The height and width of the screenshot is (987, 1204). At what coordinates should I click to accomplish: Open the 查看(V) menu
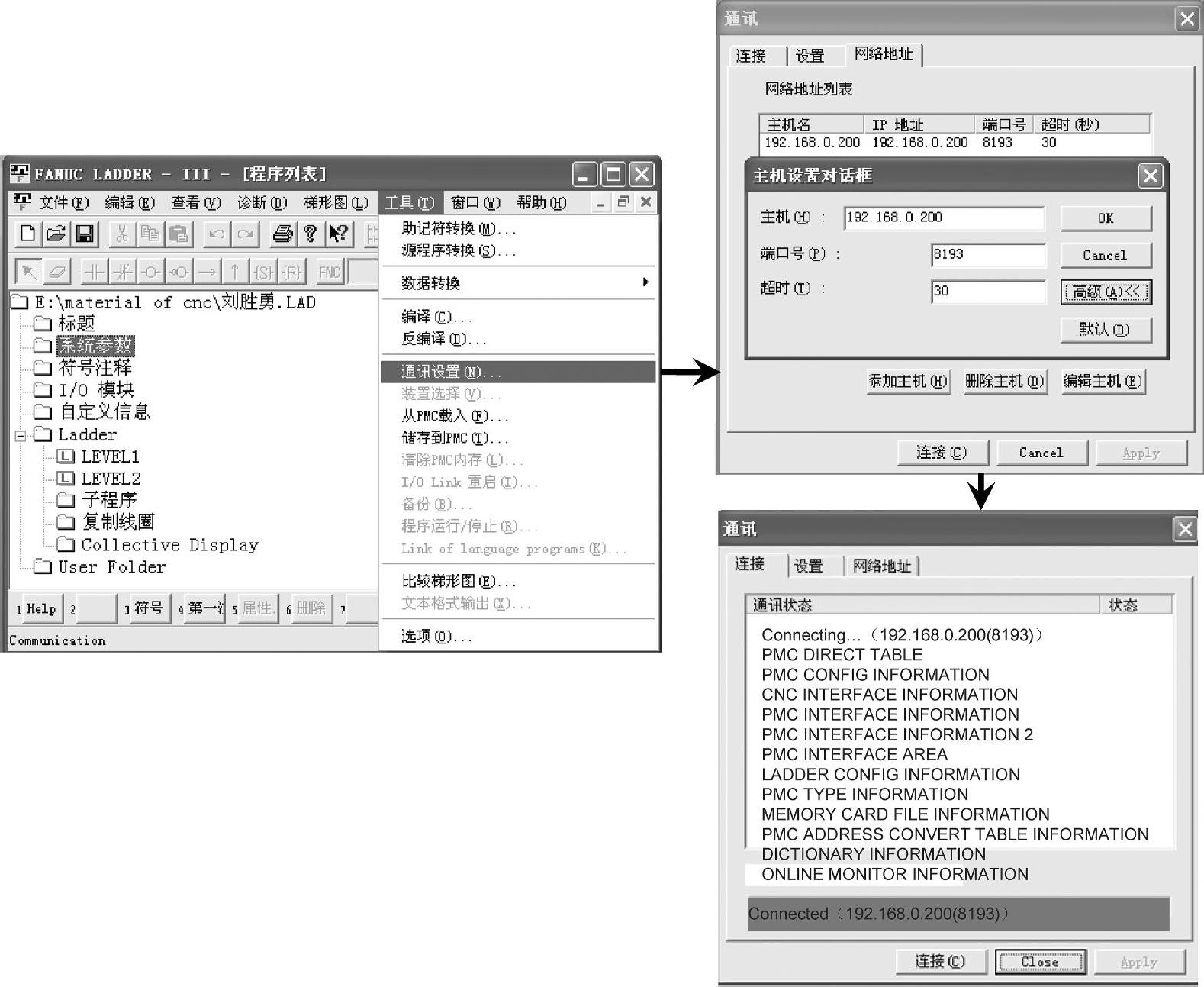point(195,202)
